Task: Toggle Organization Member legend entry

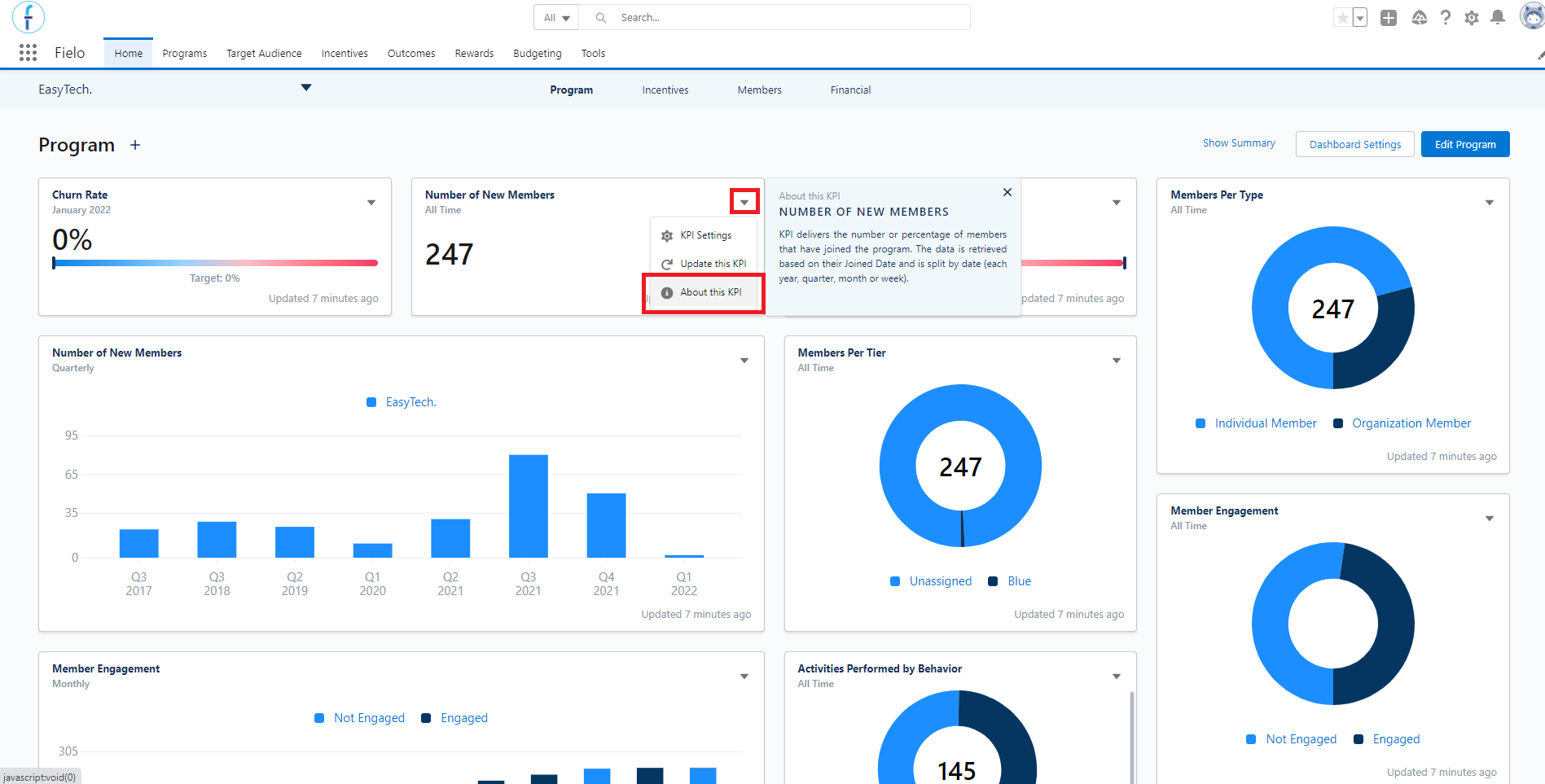Action: pos(1402,423)
